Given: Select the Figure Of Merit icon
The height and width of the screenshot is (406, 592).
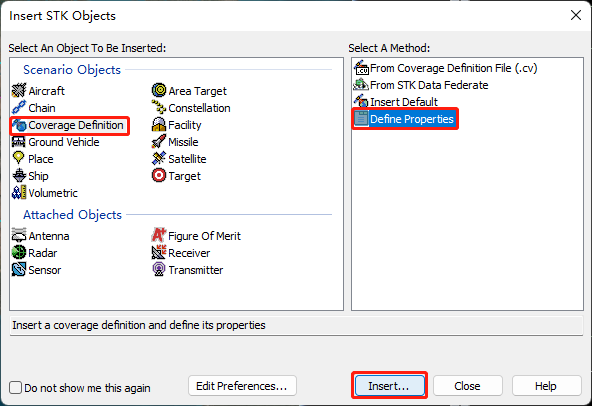Looking at the screenshot, I should (x=159, y=236).
